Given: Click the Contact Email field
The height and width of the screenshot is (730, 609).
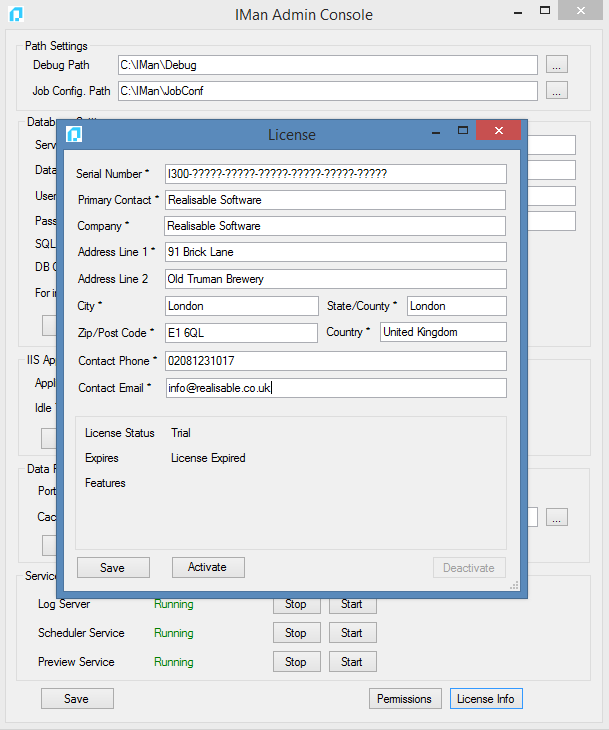Looking at the screenshot, I should coord(335,388).
